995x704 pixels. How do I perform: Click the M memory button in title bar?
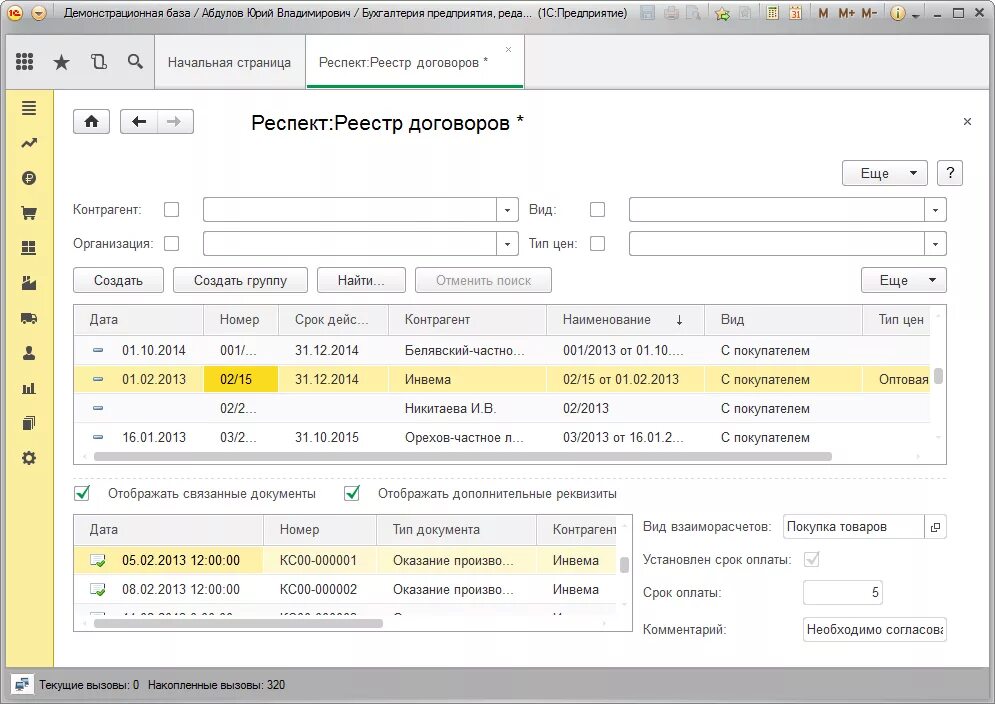tap(823, 13)
